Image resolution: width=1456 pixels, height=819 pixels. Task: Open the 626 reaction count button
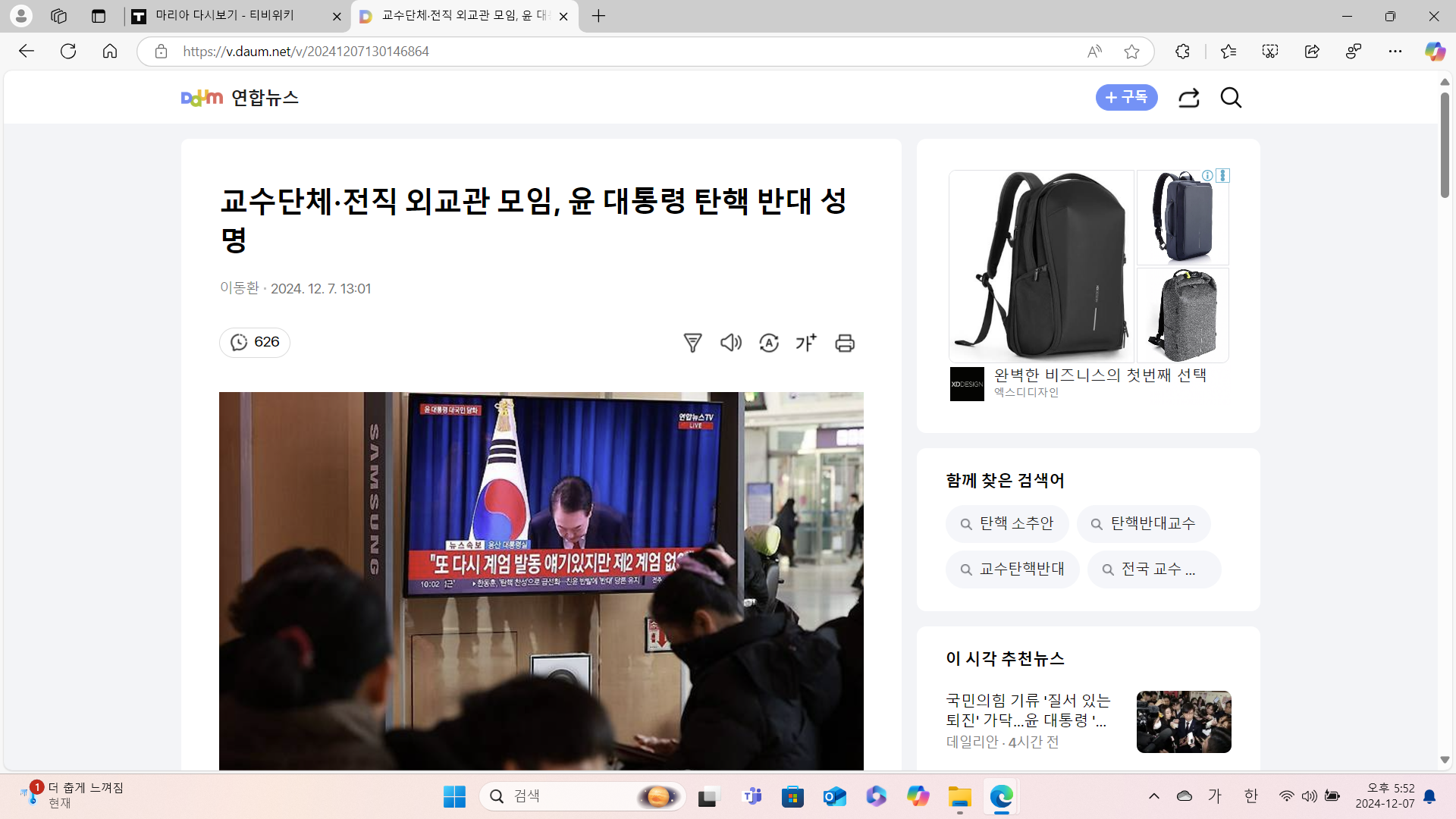tap(255, 343)
